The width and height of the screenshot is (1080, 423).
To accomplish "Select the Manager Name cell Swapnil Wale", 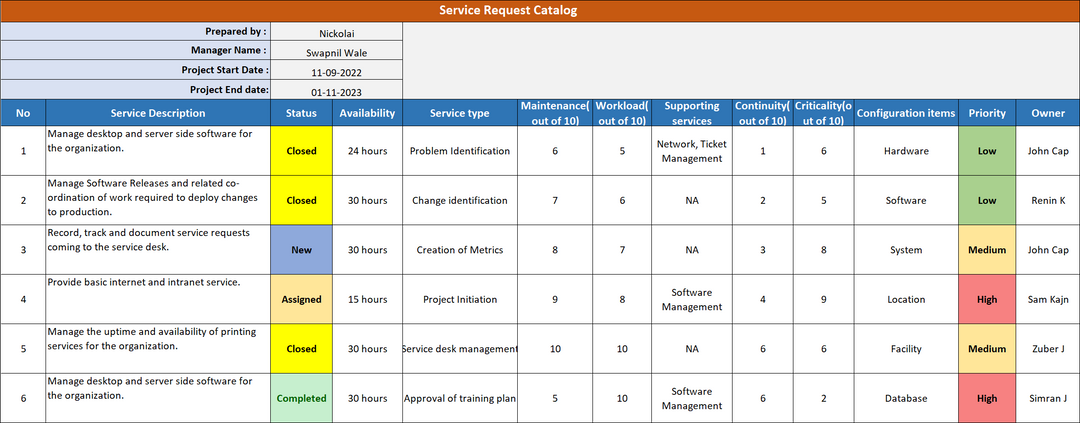I will click(336, 51).
